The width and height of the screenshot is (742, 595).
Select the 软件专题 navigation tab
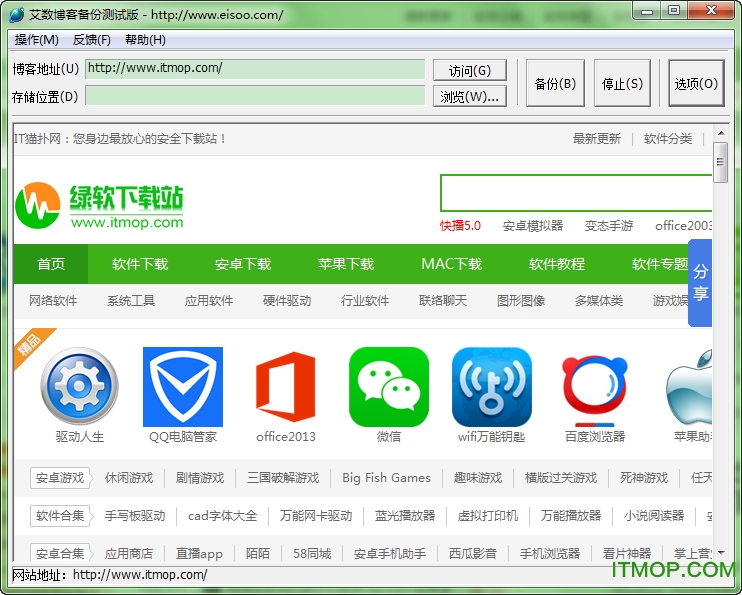click(660, 264)
